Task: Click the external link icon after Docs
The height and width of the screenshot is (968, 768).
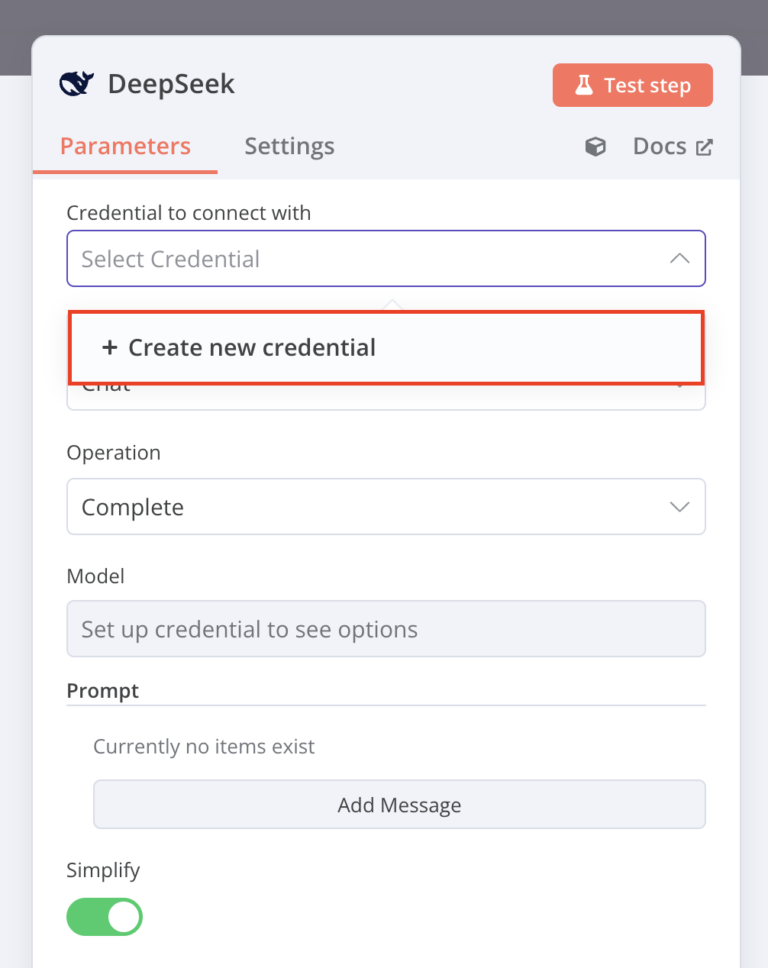Action: 705,146
